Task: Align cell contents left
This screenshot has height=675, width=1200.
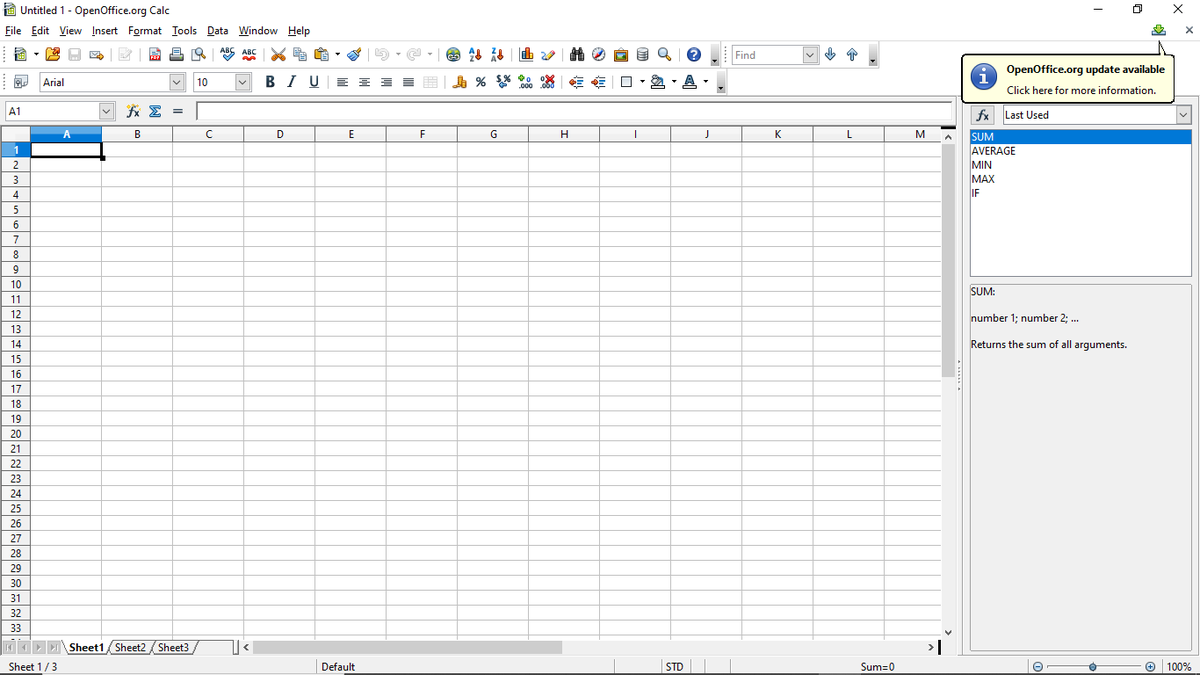Action: 342,82
